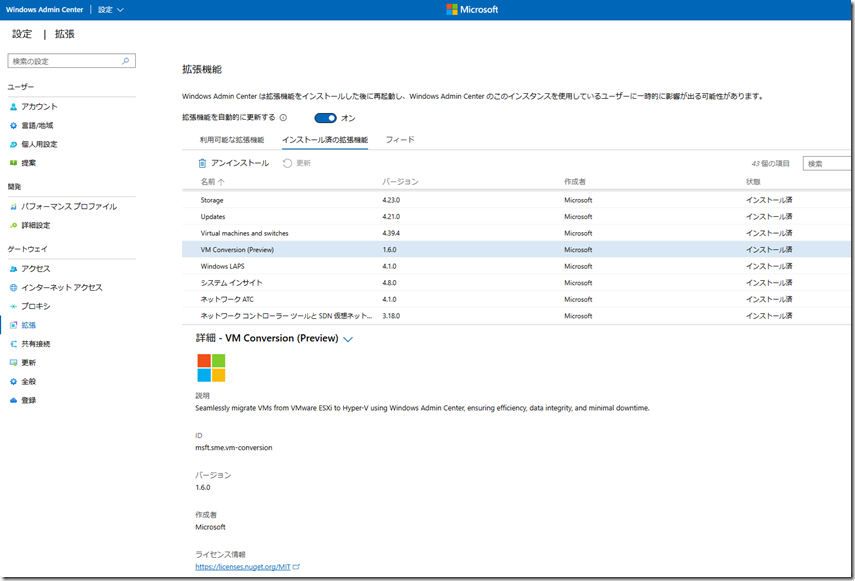This screenshot has width=855, height=581.
Task: Open 詳細設定 in the sidebar
Action: 36,226
